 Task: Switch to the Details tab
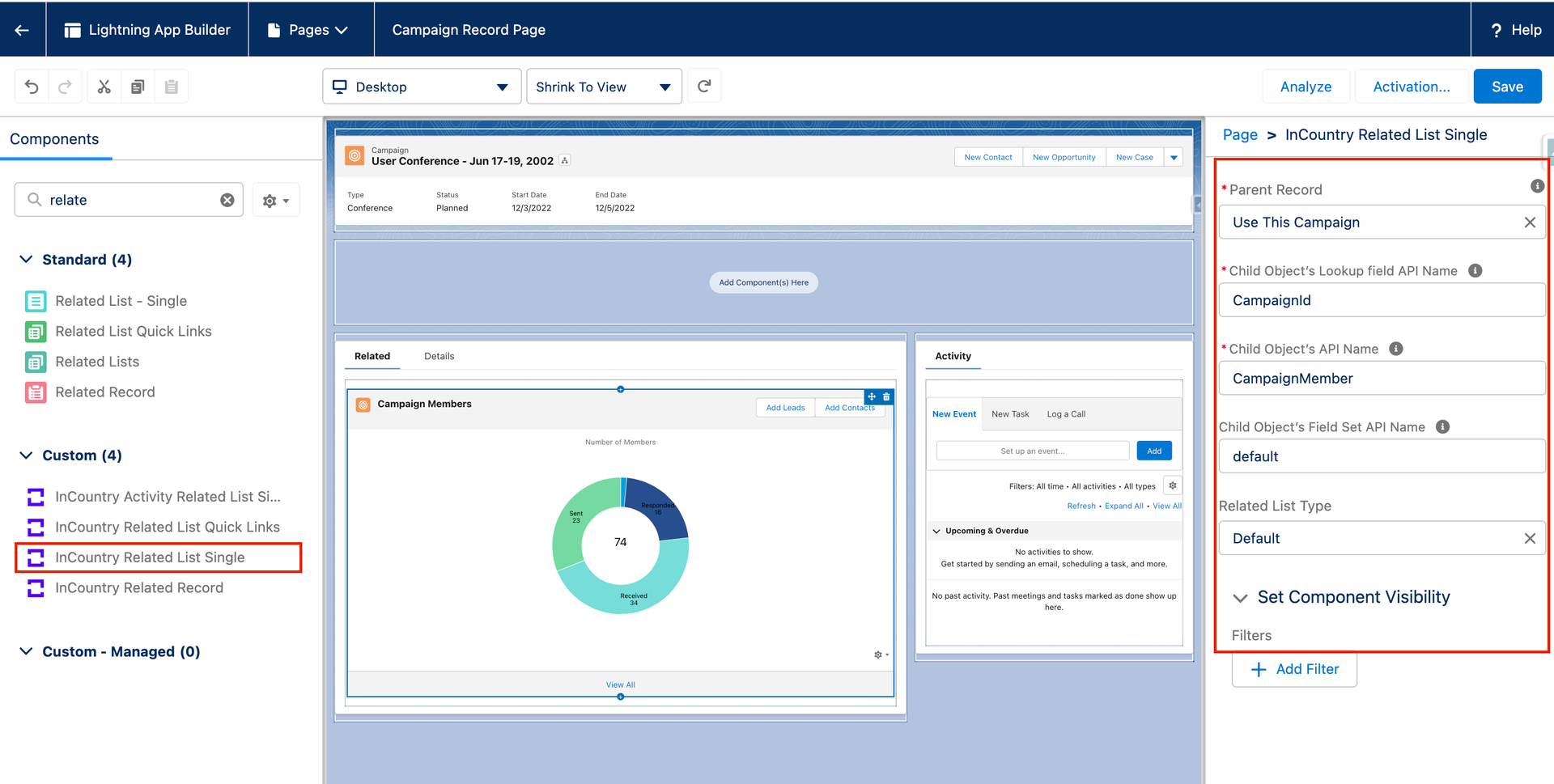pyautogui.click(x=439, y=355)
